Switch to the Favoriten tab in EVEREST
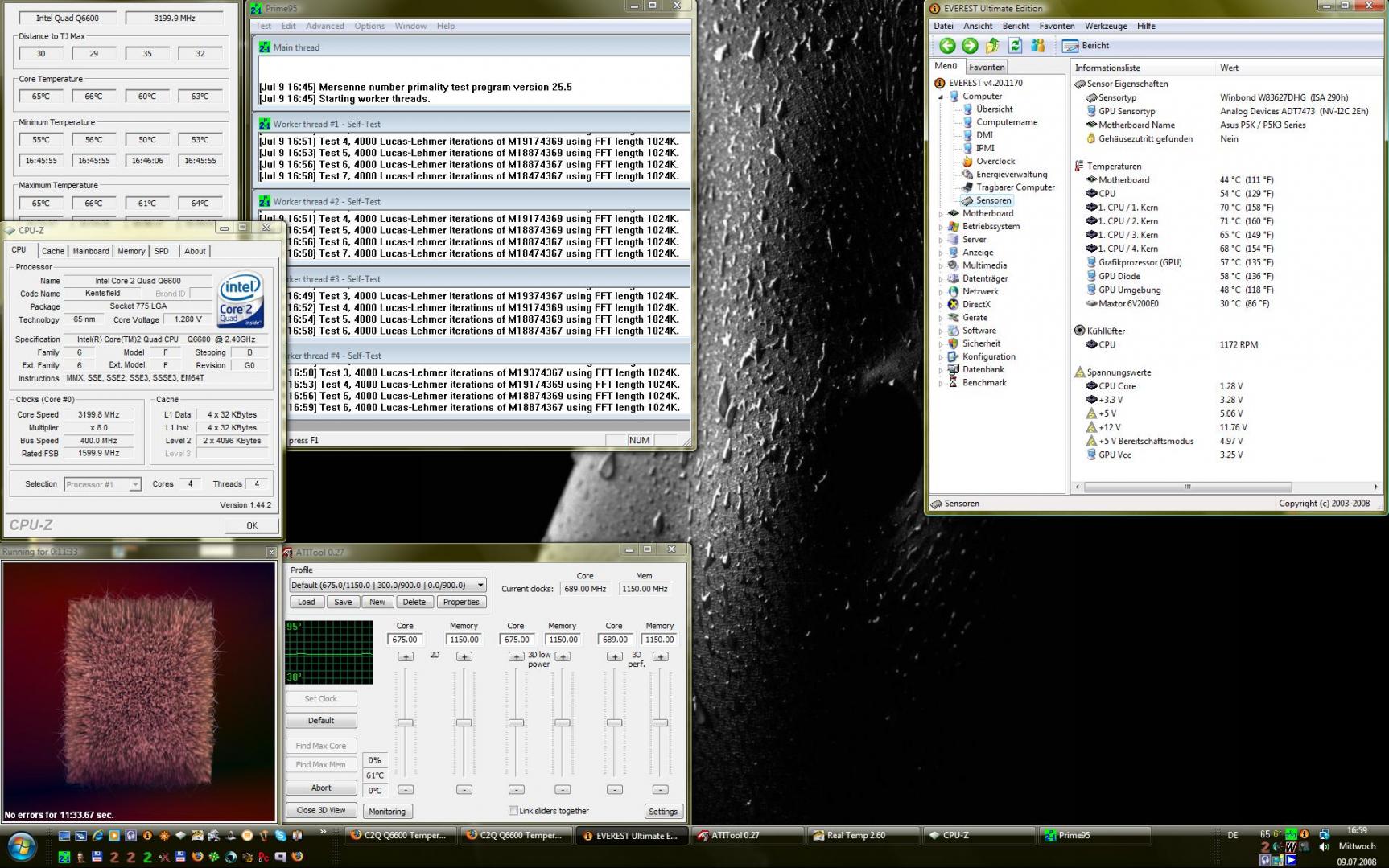The image size is (1389, 868). (x=987, y=67)
